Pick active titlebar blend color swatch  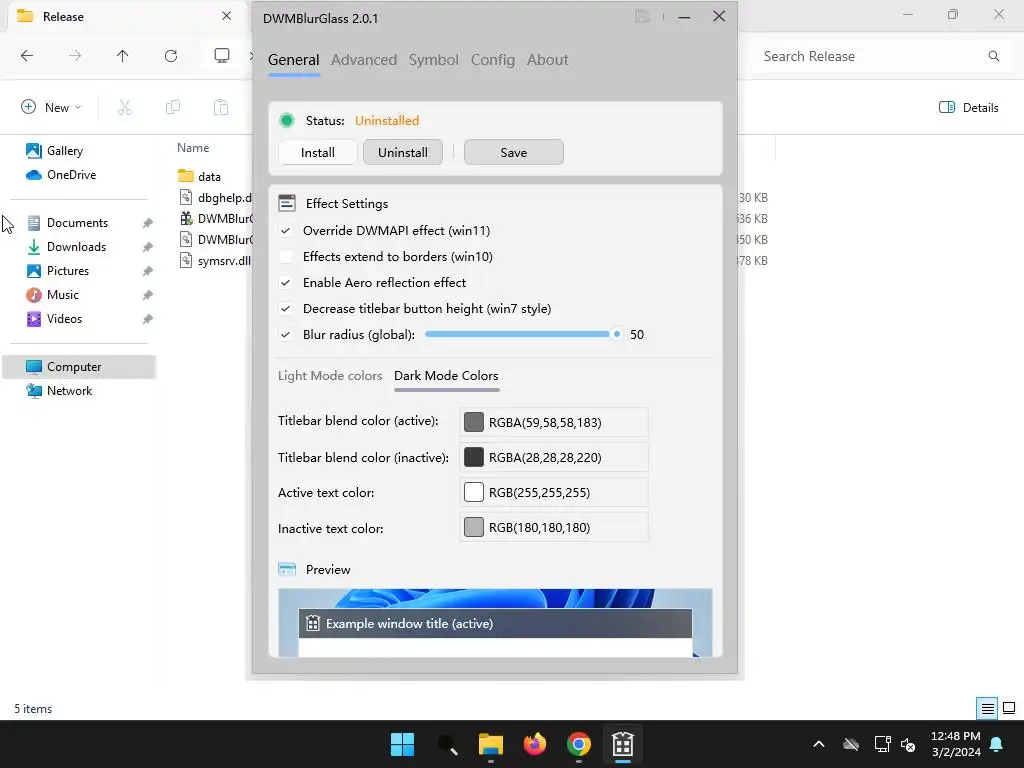(473, 422)
